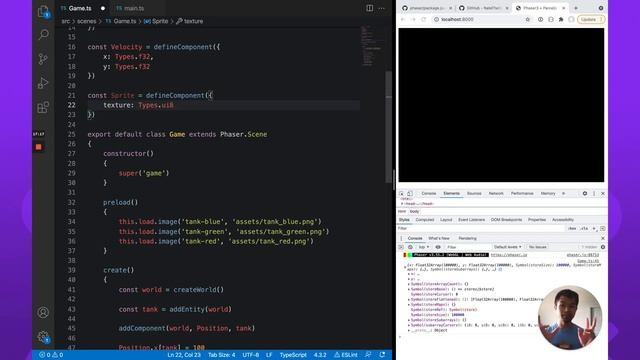Screen dimensions: 640x360
Task: Expand the head element in DOM tree
Action: [402, 204]
